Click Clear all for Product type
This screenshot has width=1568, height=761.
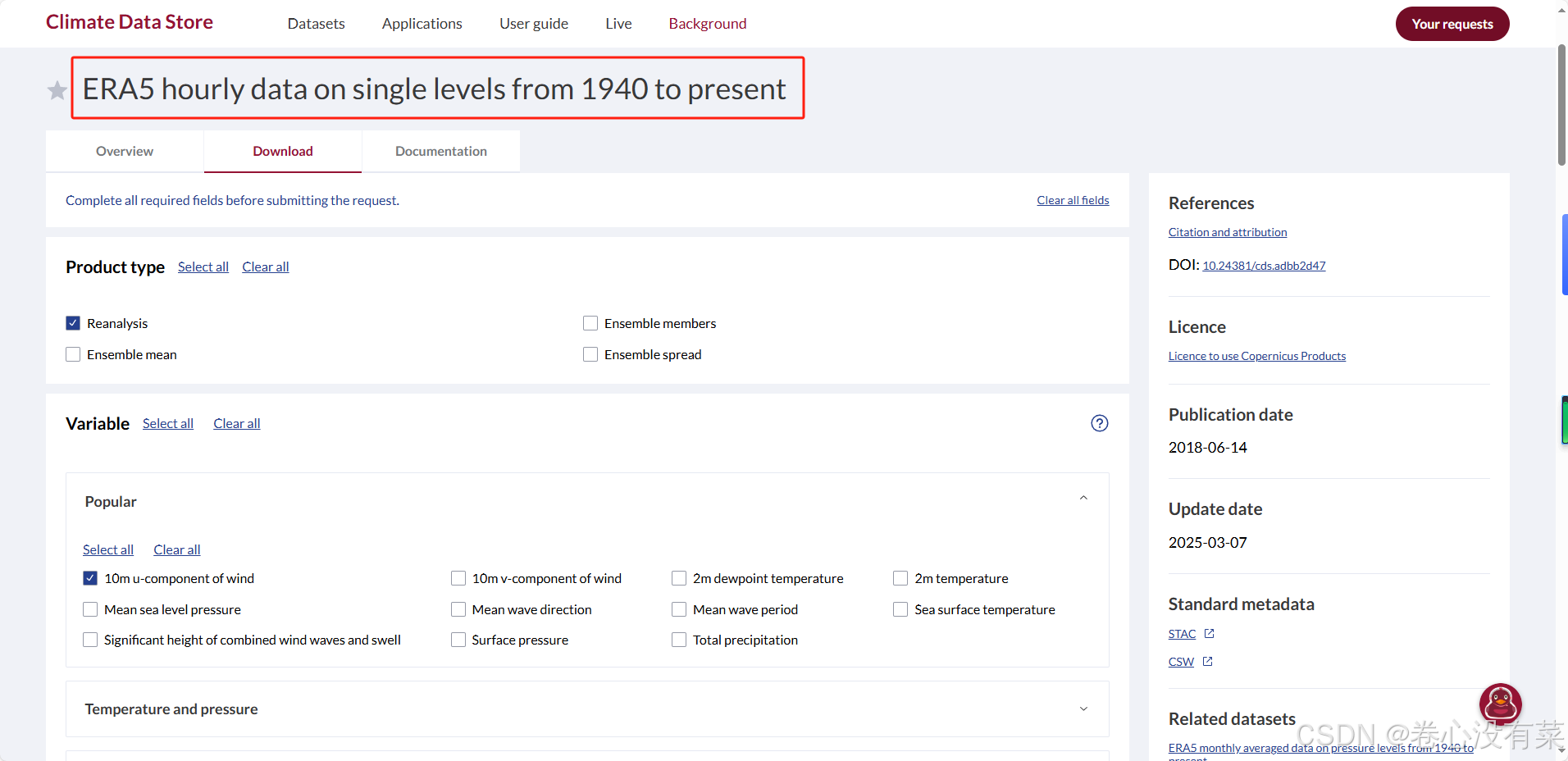click(x=266, y=267)
